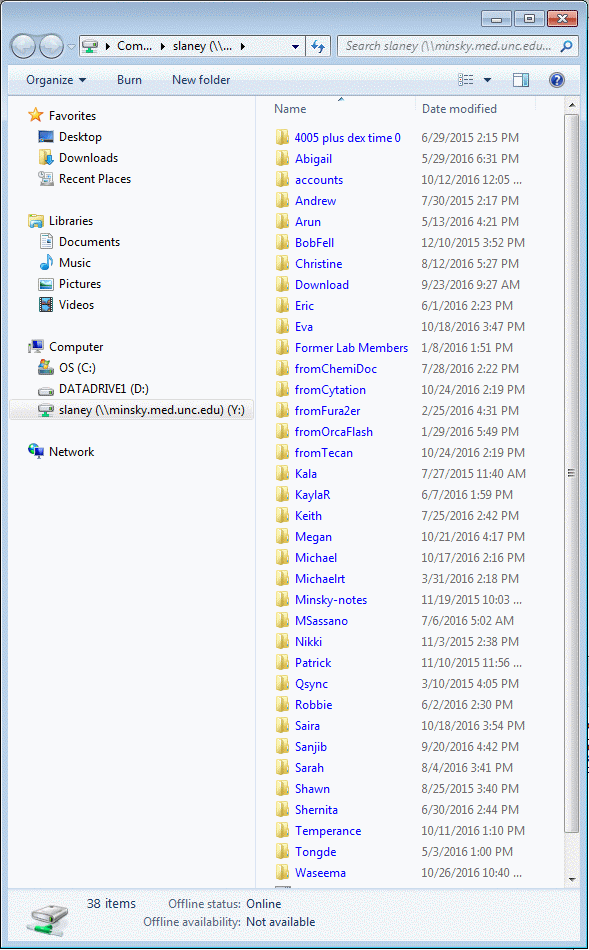This screenshot has width=589, height=950.
Task: Open the view options dropdown arrow
Action: (x=487, y=80)
